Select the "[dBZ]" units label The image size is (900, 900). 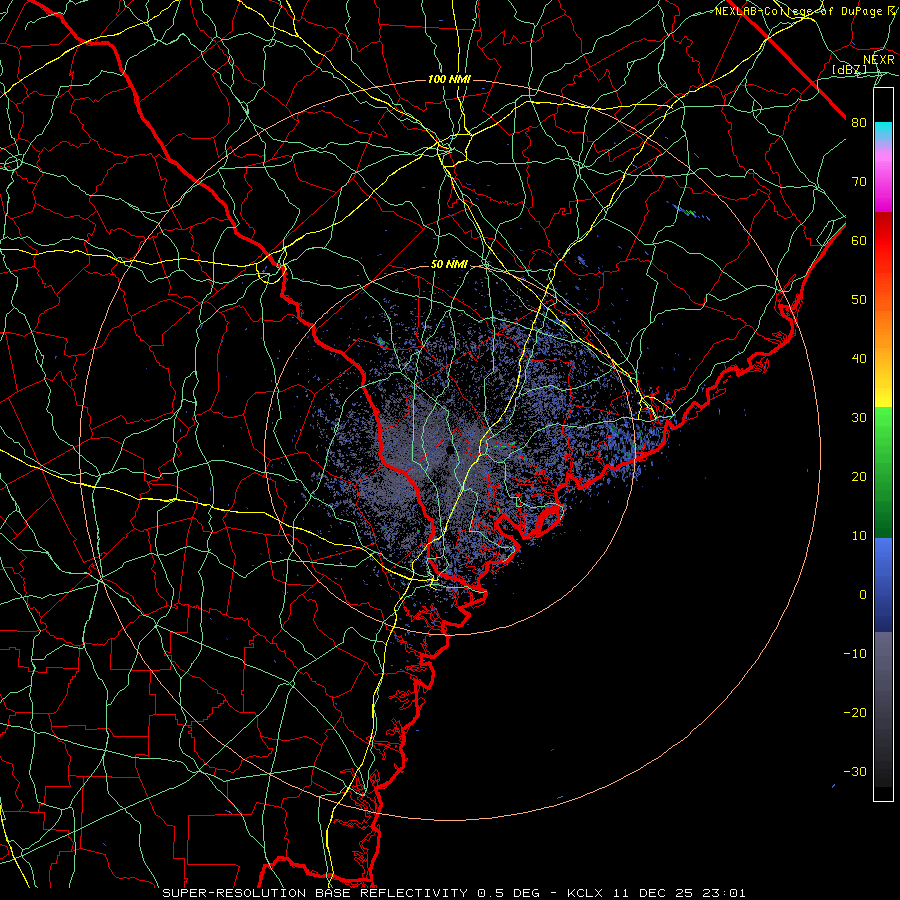click(x=849, y=69)
